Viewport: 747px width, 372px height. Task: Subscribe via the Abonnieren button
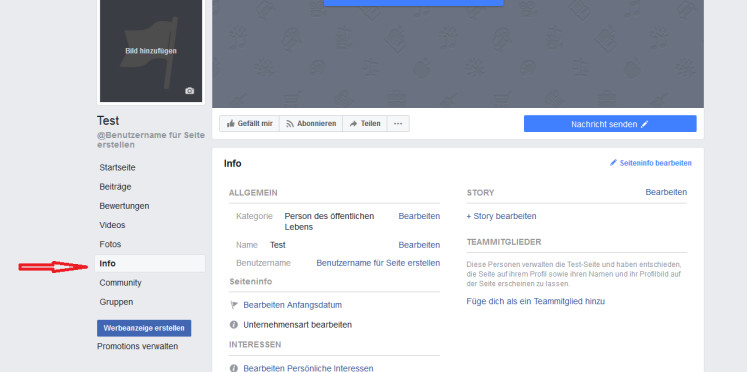pyautogui.click(x=311, y=123)
